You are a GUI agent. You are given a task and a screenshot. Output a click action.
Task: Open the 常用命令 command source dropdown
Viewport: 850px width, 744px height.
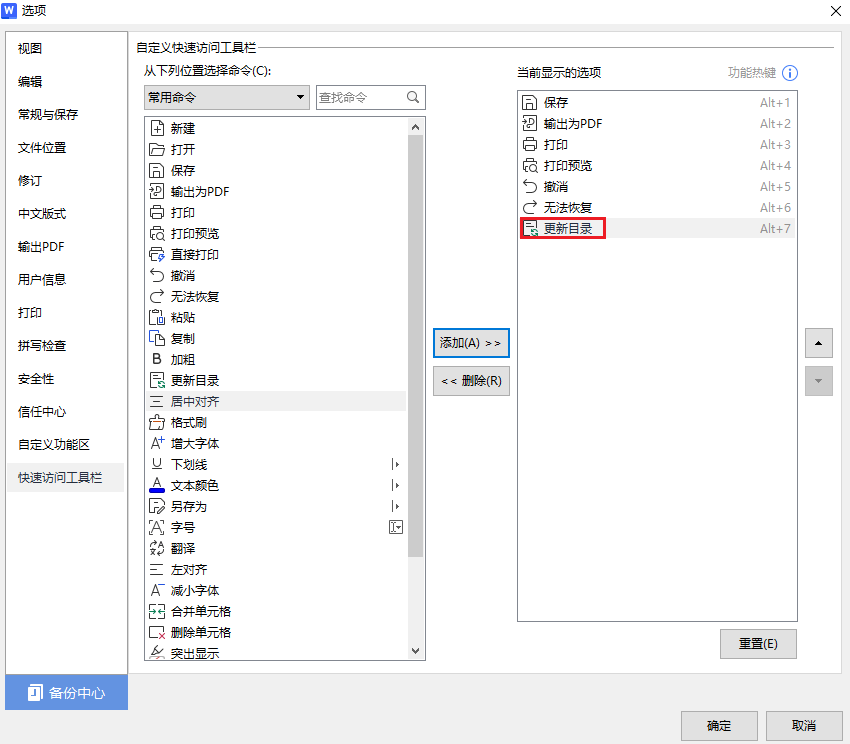click(x=225, y=97)
